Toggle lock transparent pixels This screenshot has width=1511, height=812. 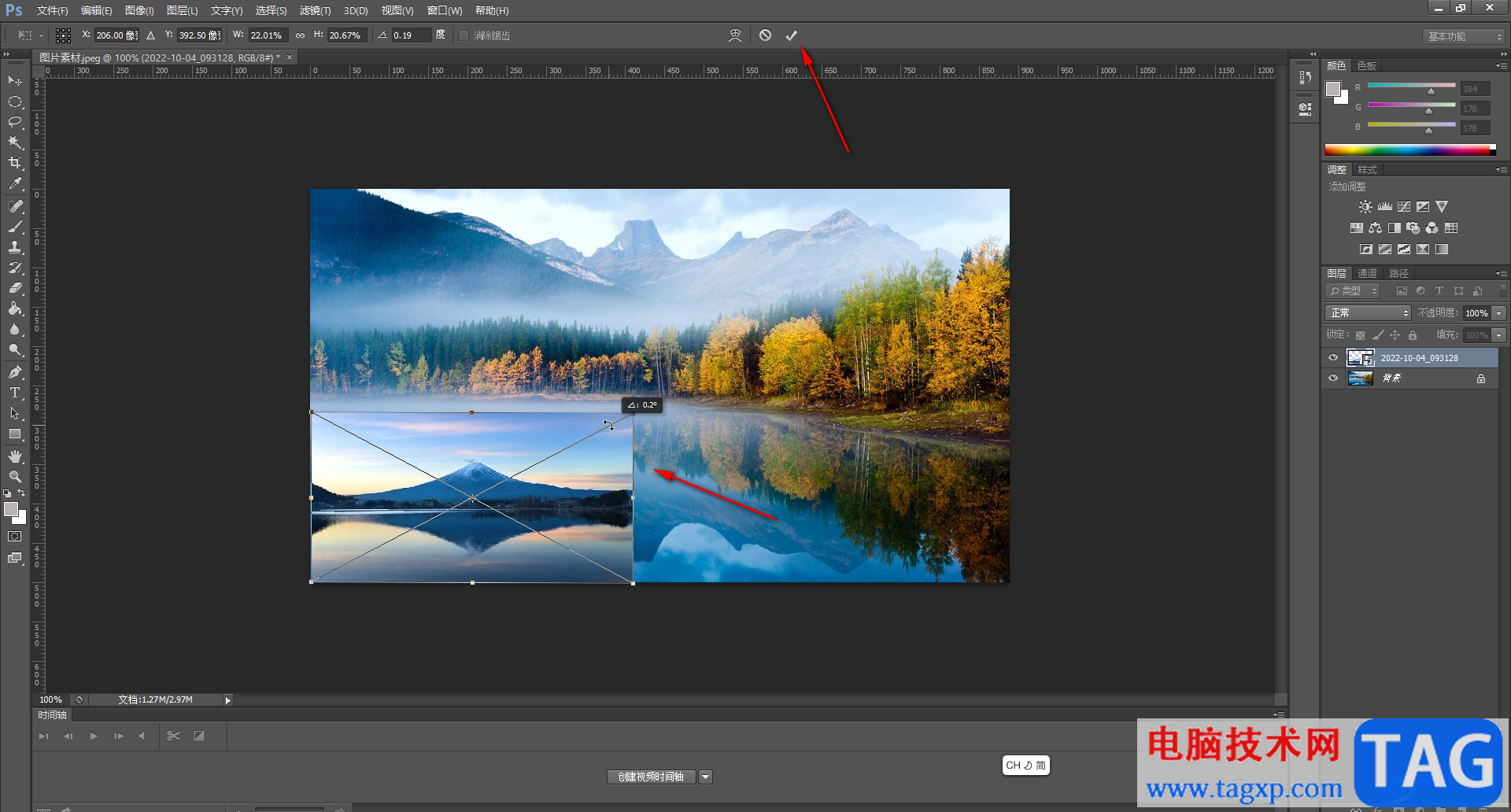pyautogui.click(x=1361, y=335)
